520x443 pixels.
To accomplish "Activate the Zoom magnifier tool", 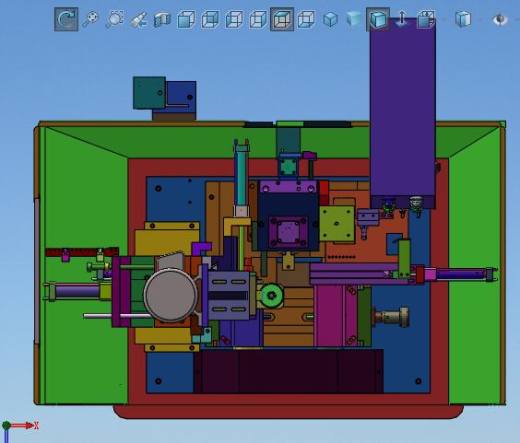I will (x=90, y=19).
